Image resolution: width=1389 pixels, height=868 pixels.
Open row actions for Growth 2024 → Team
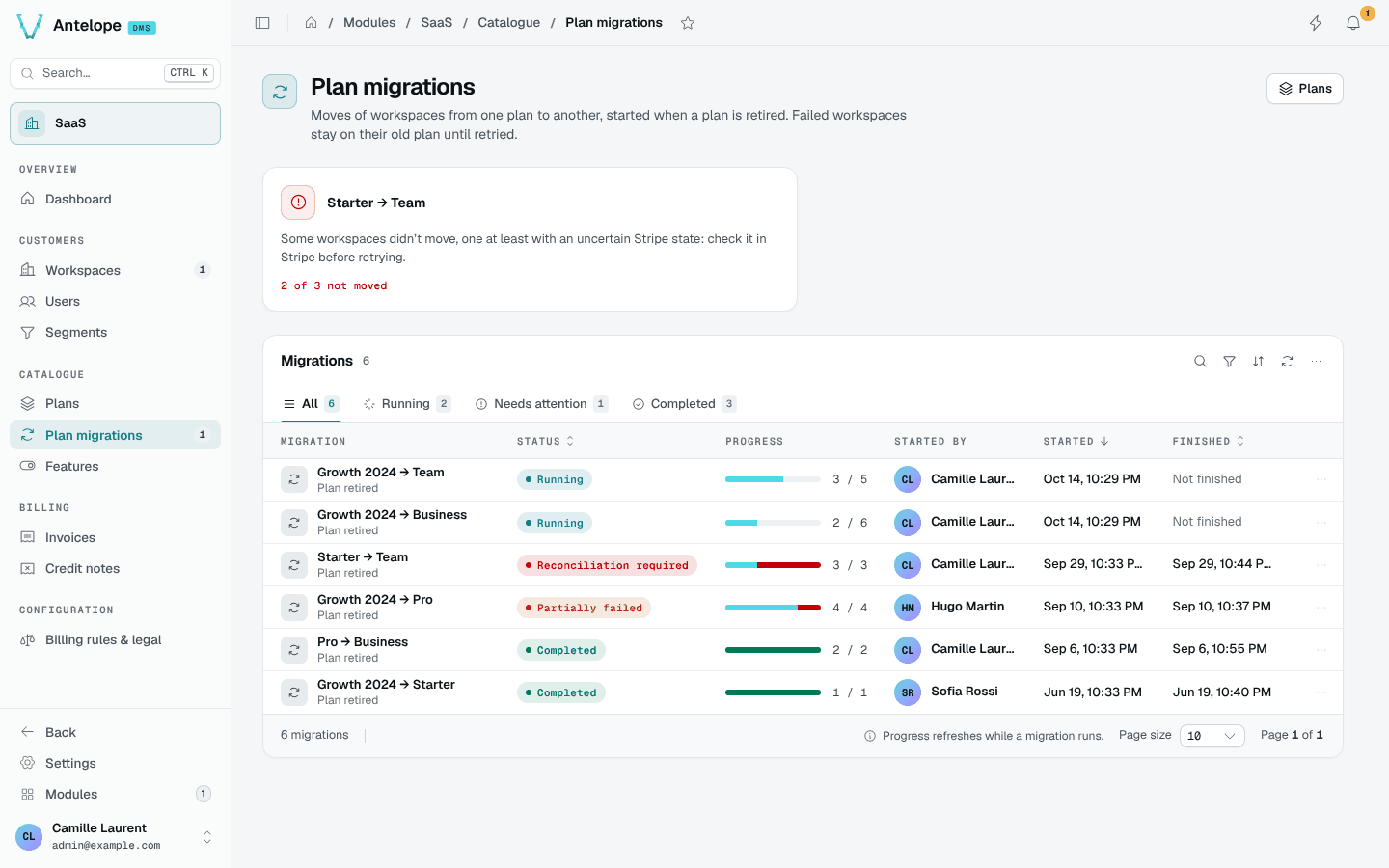coord(1321,479)
